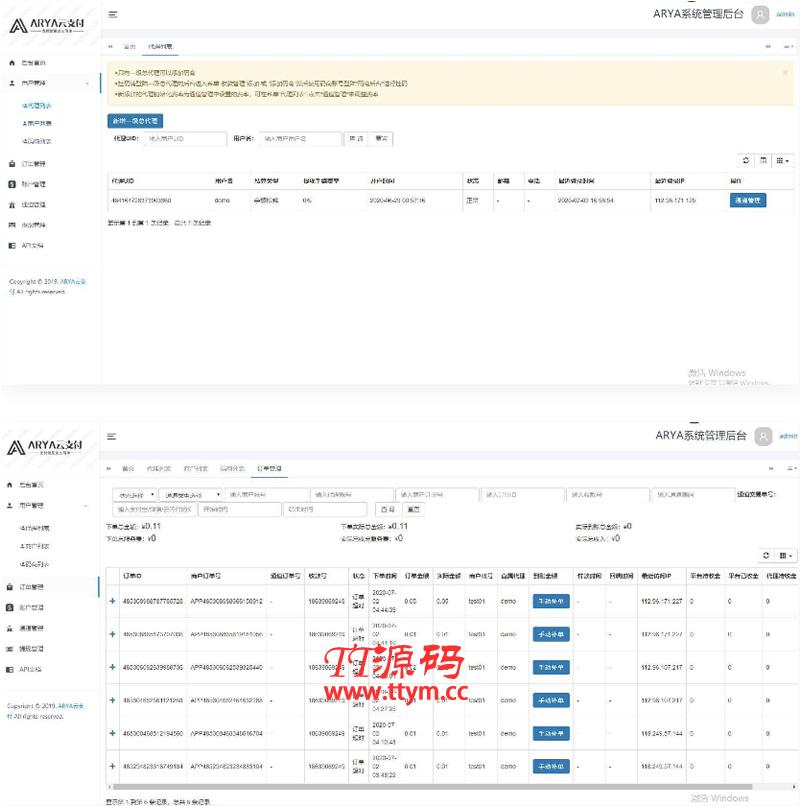
Task: Open highlighted agent list sidebar sub-item
Action: click(37, 105)
